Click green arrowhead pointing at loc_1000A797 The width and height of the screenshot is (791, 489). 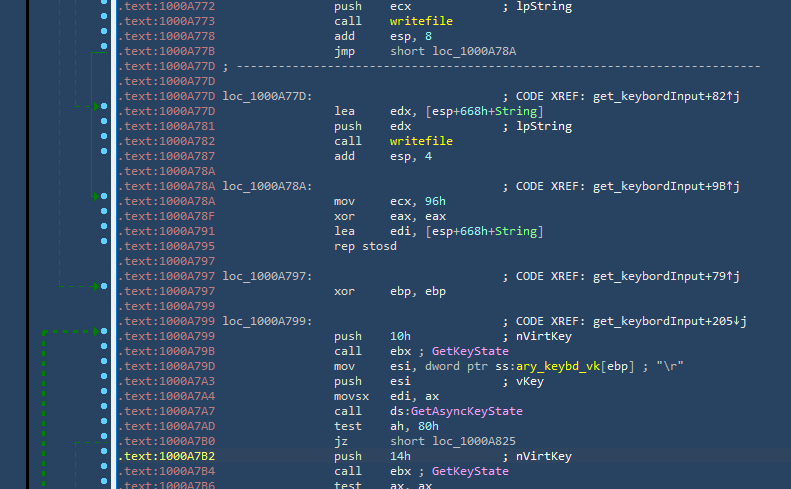tap(96, 287)
